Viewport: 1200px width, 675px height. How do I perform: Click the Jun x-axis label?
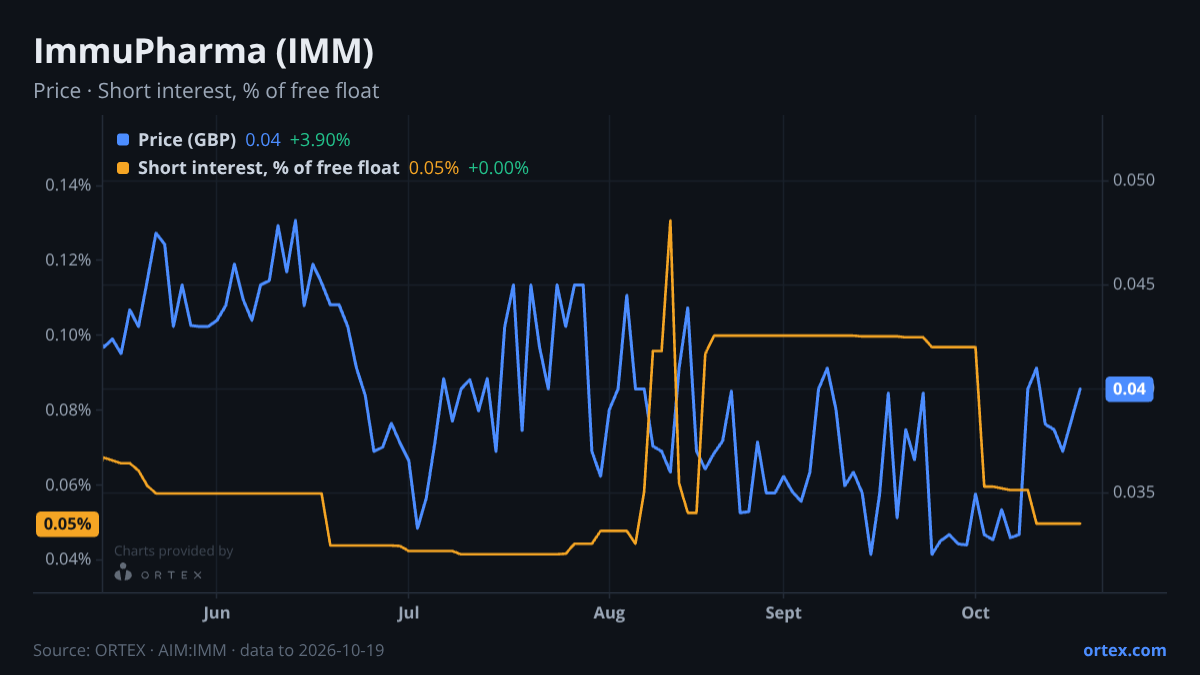click(216, 613)
